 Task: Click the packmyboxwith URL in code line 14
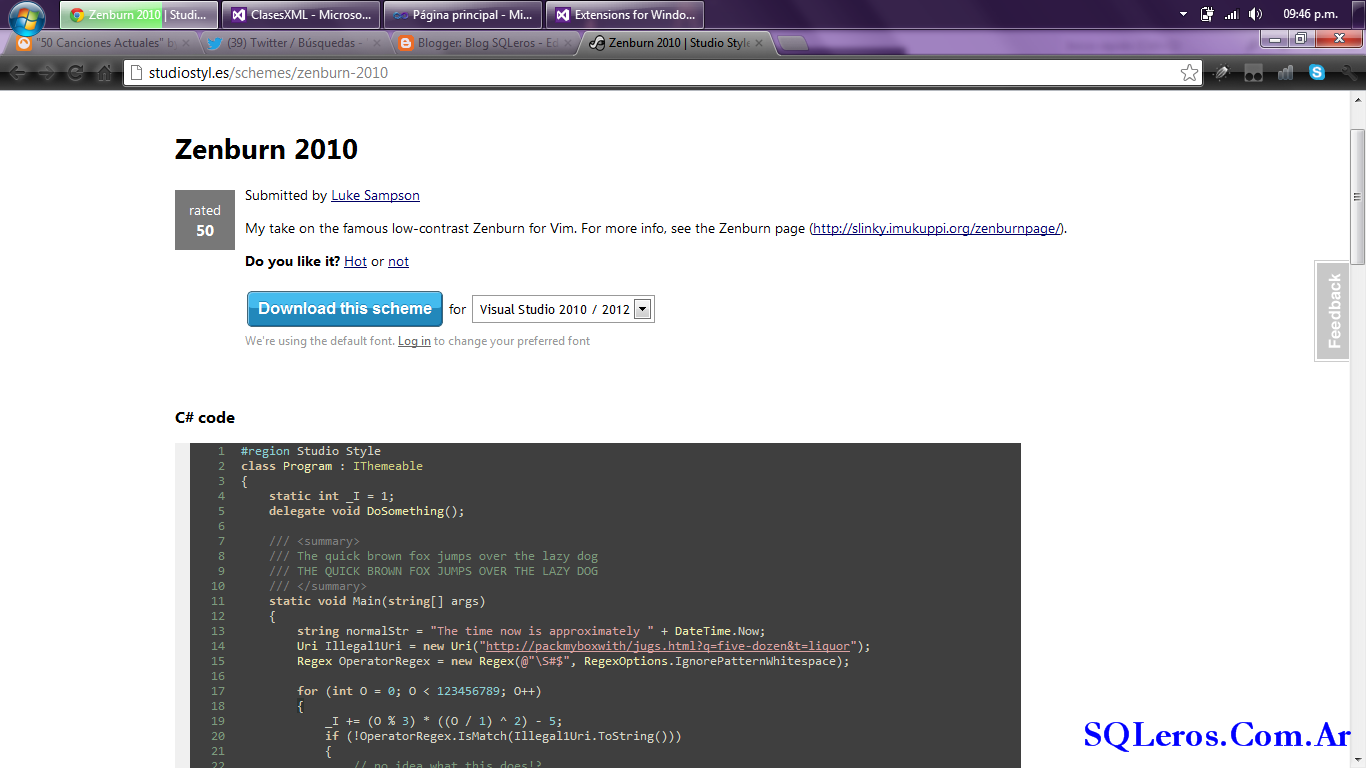(x=667, y=646)
